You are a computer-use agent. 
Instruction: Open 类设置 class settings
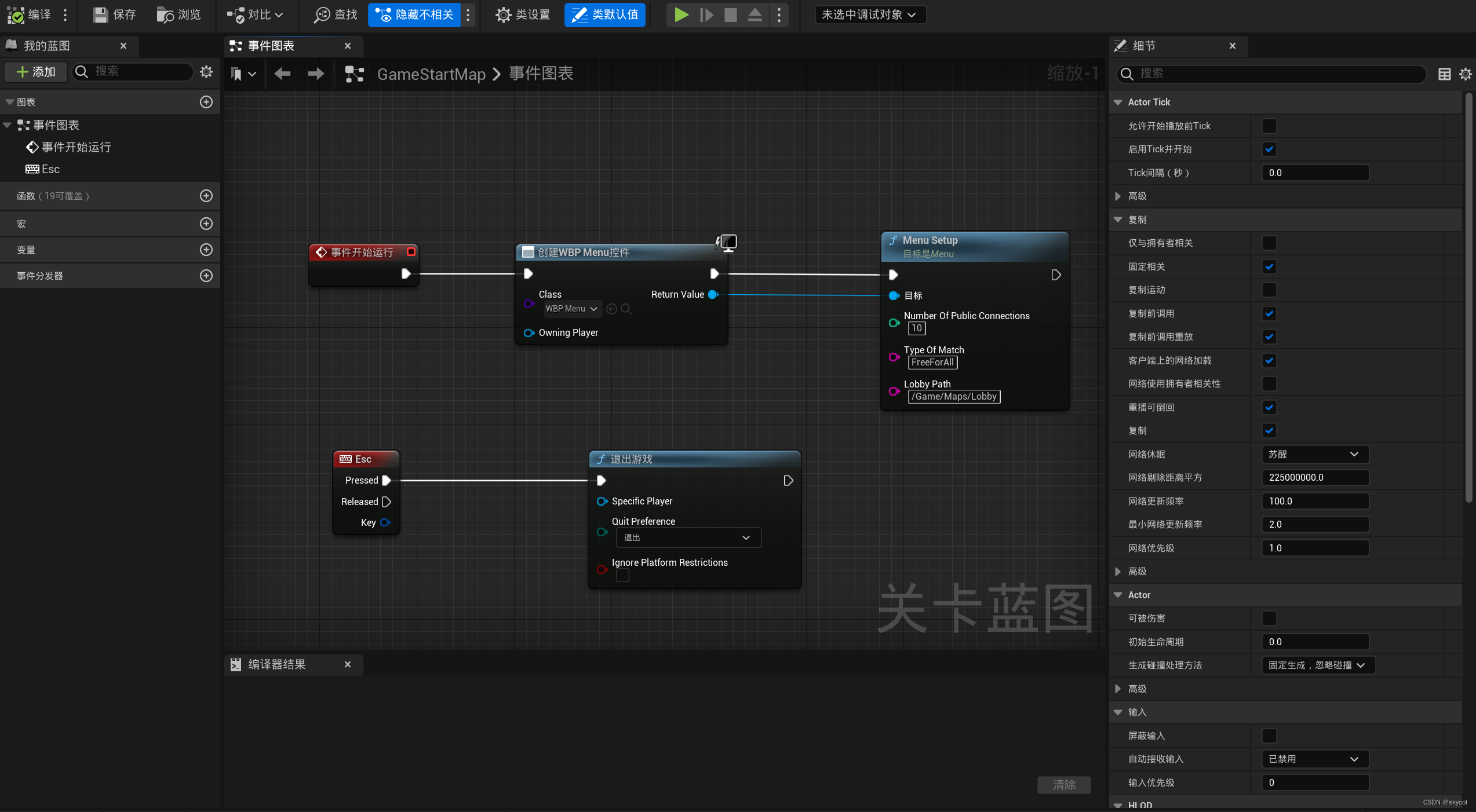pyautogui.click(x=523, y=14)
